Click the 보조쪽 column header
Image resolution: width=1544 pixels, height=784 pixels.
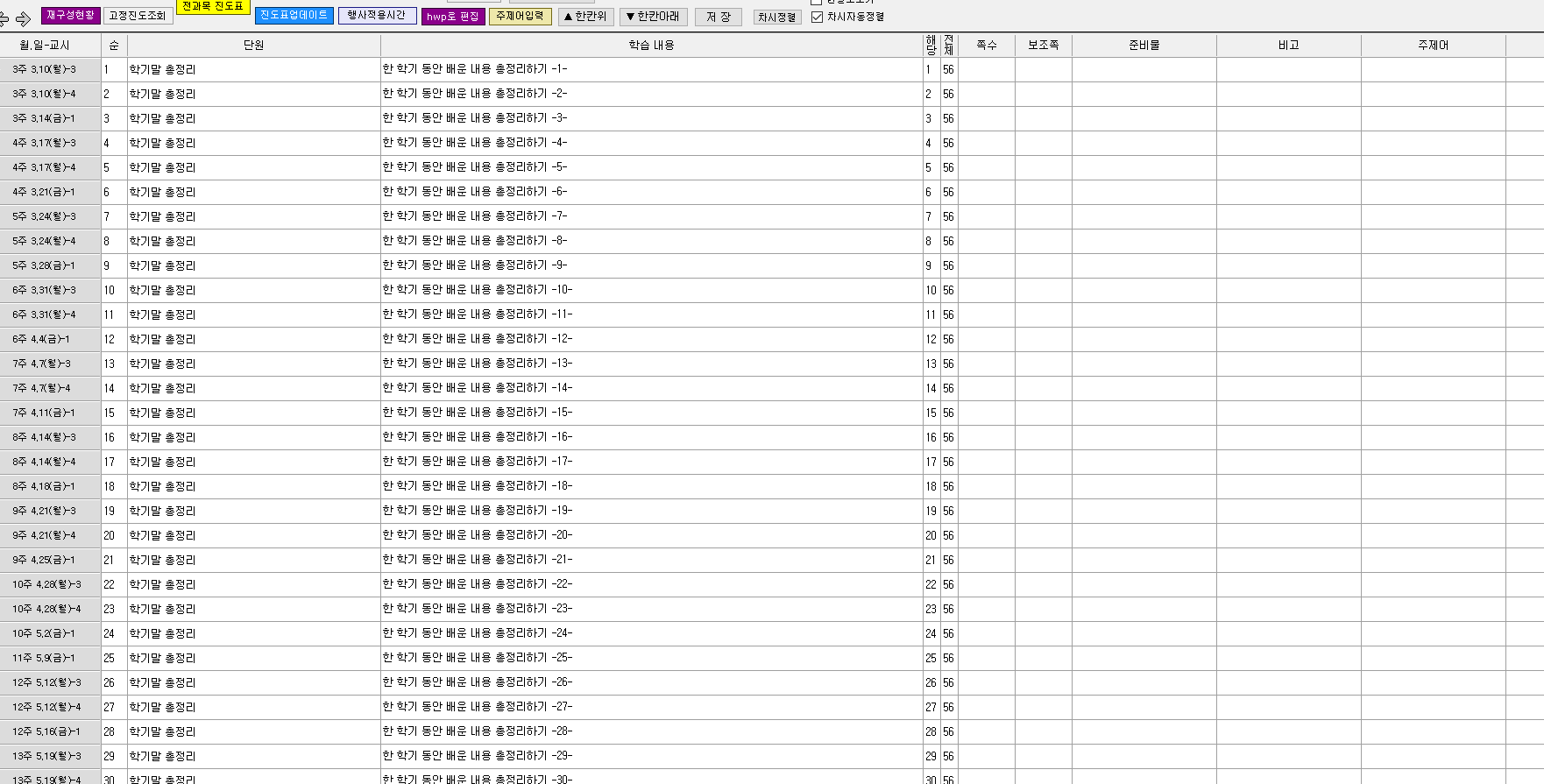coord(1044,45)
